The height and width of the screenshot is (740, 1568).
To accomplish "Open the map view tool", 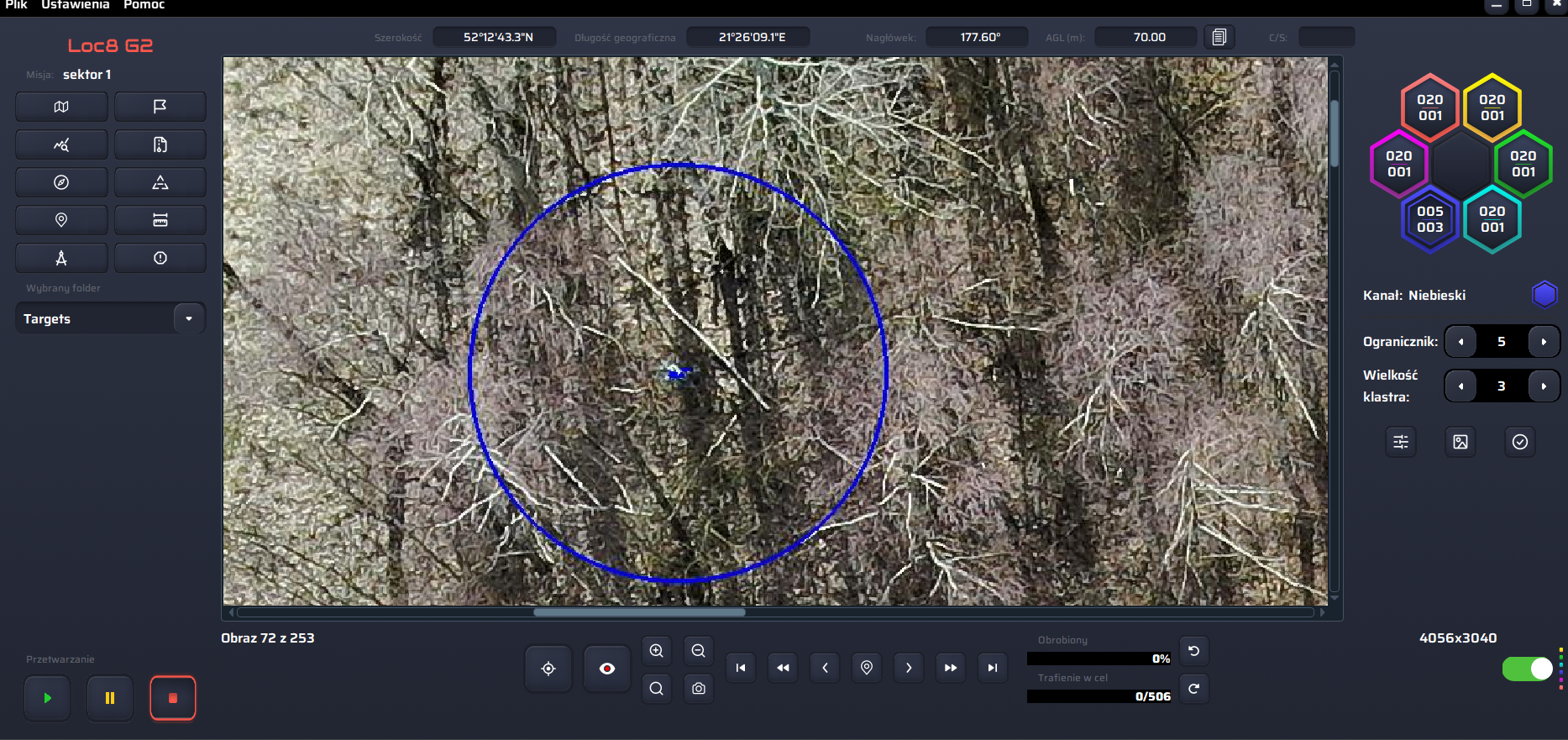I will (61, 107).
